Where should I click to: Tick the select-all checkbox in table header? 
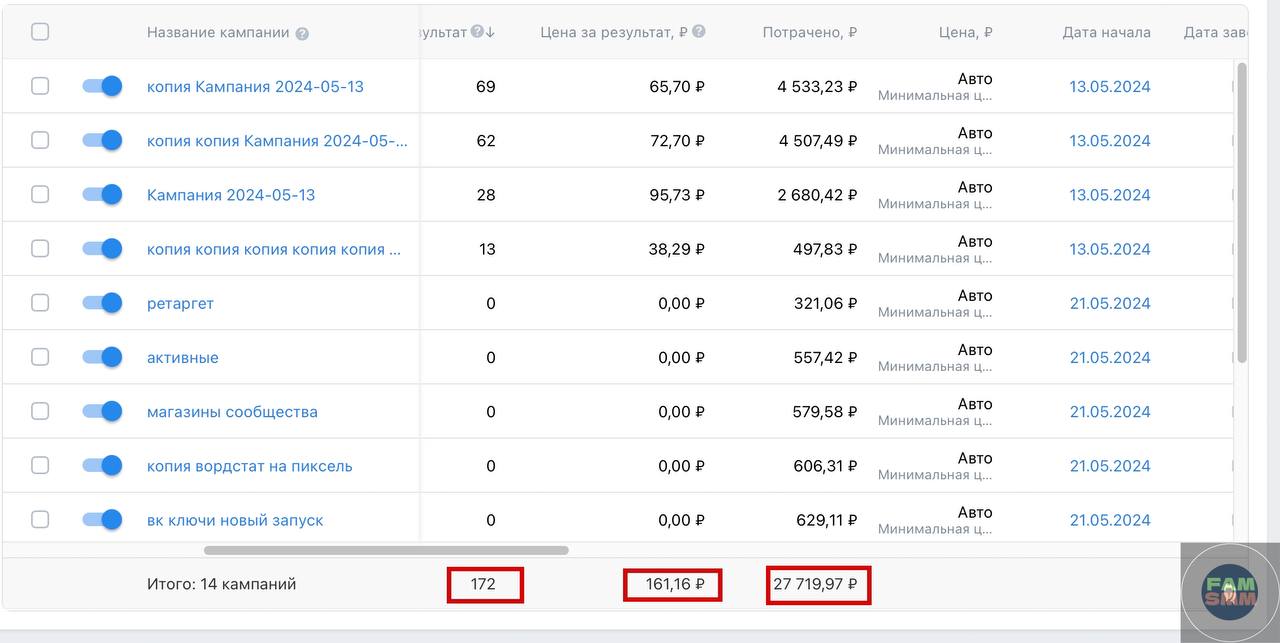[40, 32]
